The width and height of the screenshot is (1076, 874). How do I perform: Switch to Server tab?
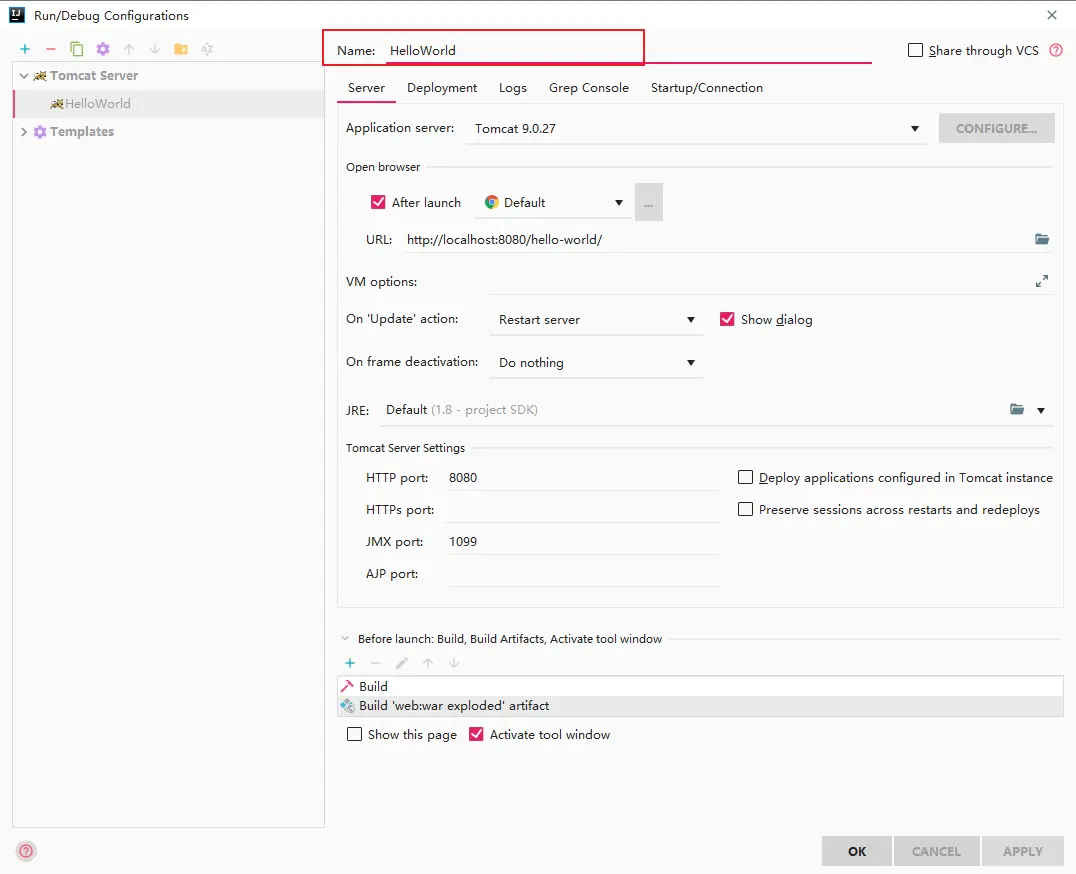pos(366,88)
